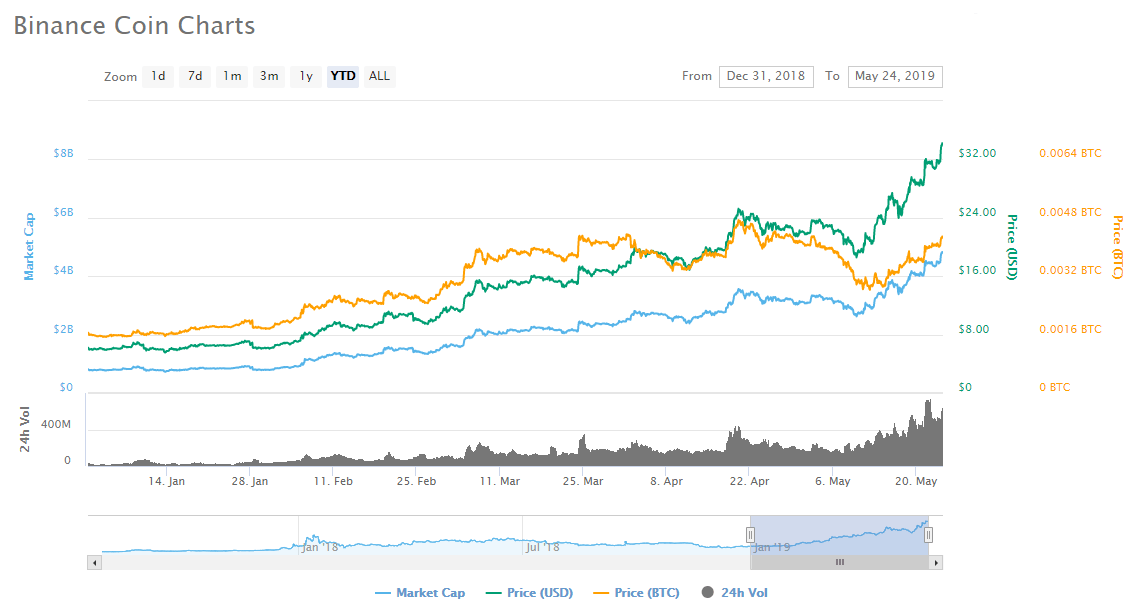Edit the To date field showing May 24, 2019
1147x606 pixels.
pos(895,76)
